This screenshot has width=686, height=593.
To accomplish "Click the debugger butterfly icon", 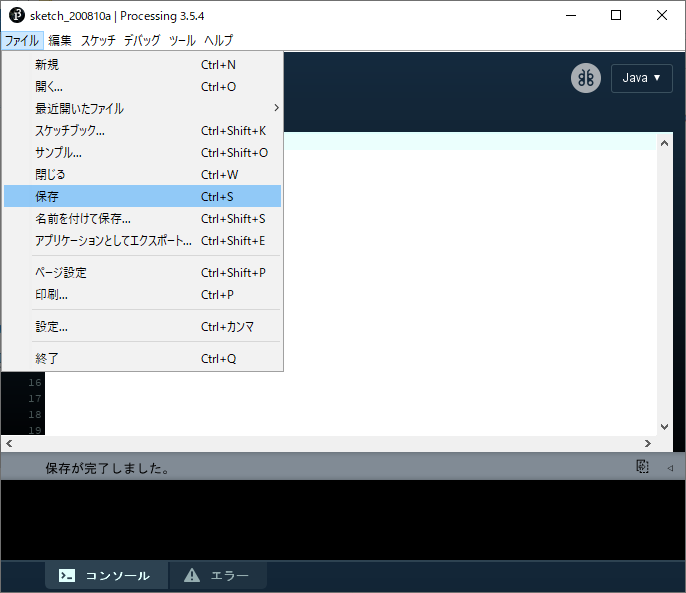I will pos(586,78).
